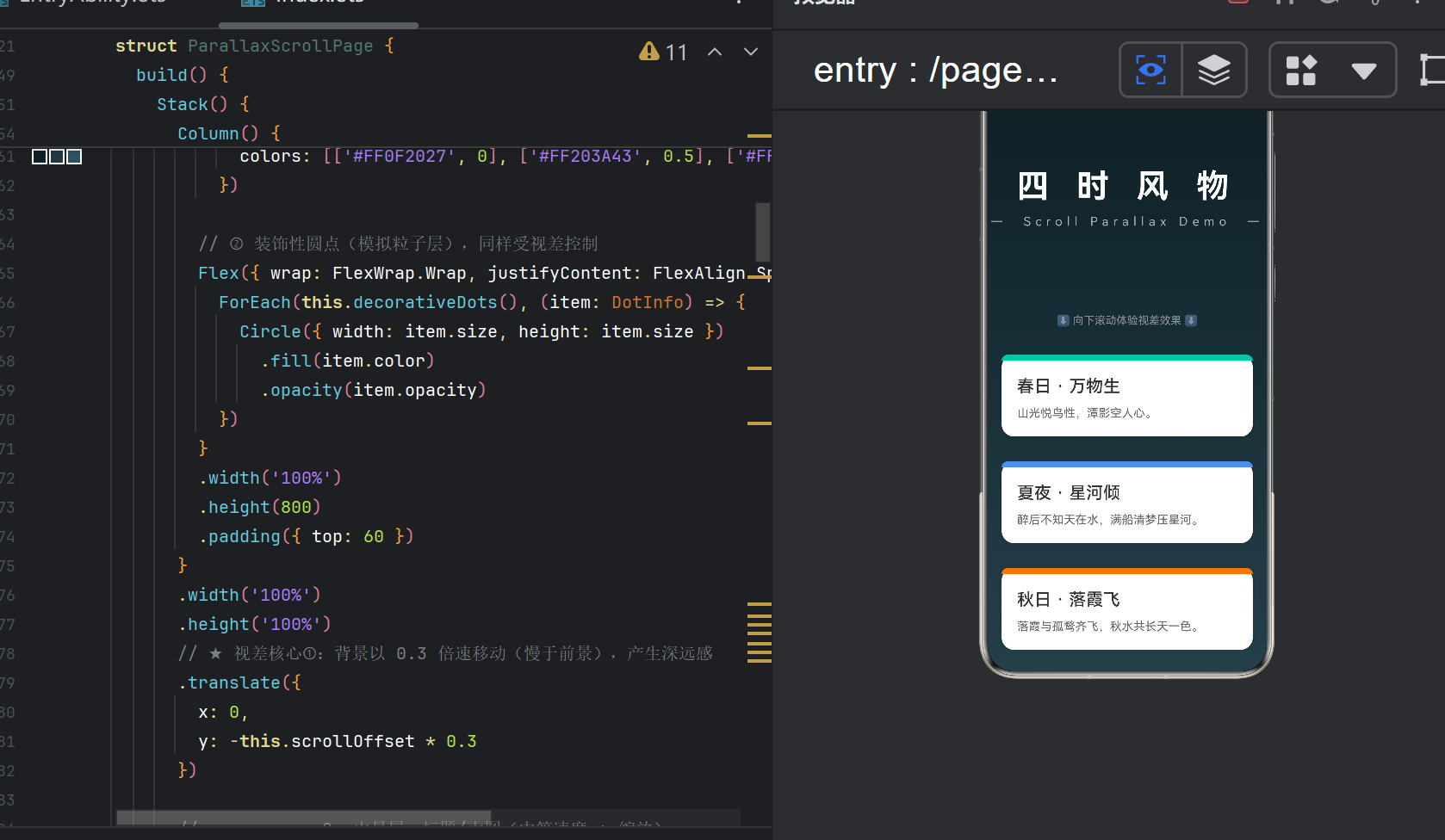The image size is (1445, 840).
Task: Click the '.translate({' call
Action: click(x=239, y=682)
